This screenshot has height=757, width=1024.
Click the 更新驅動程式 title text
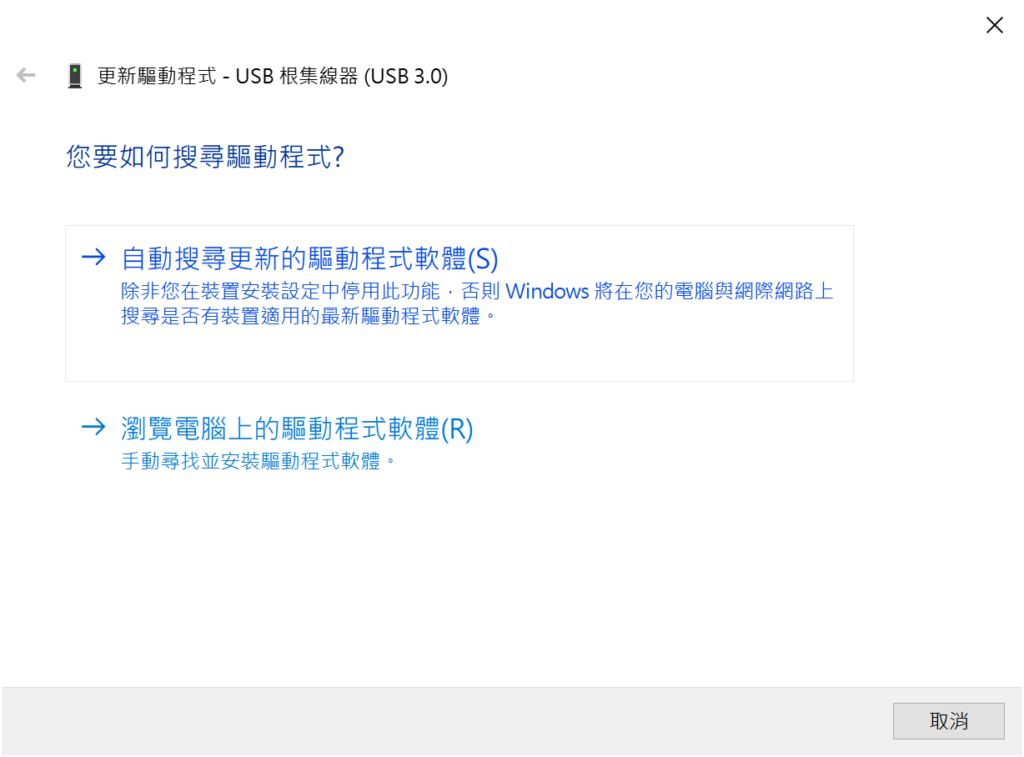pos(157,76)
